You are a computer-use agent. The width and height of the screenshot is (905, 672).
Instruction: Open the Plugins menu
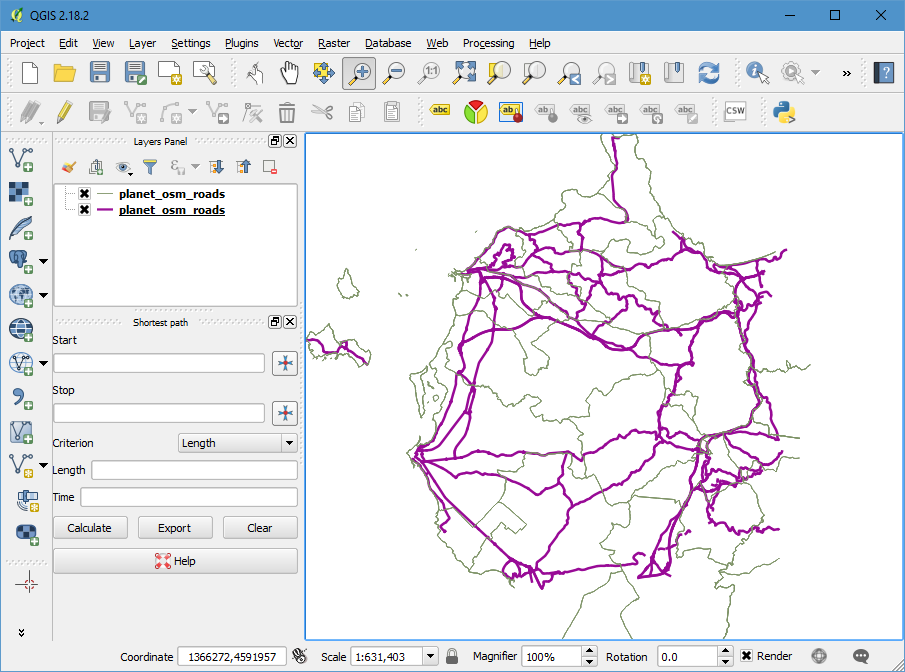click(x=242, y=43)
